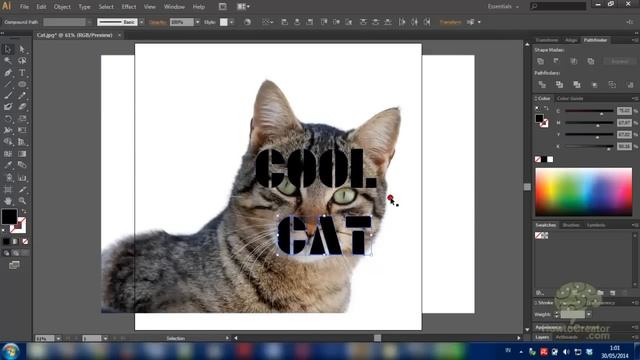
Task: Select the Eraser tool
Action: pyautogui.click(x=22, y=107)
